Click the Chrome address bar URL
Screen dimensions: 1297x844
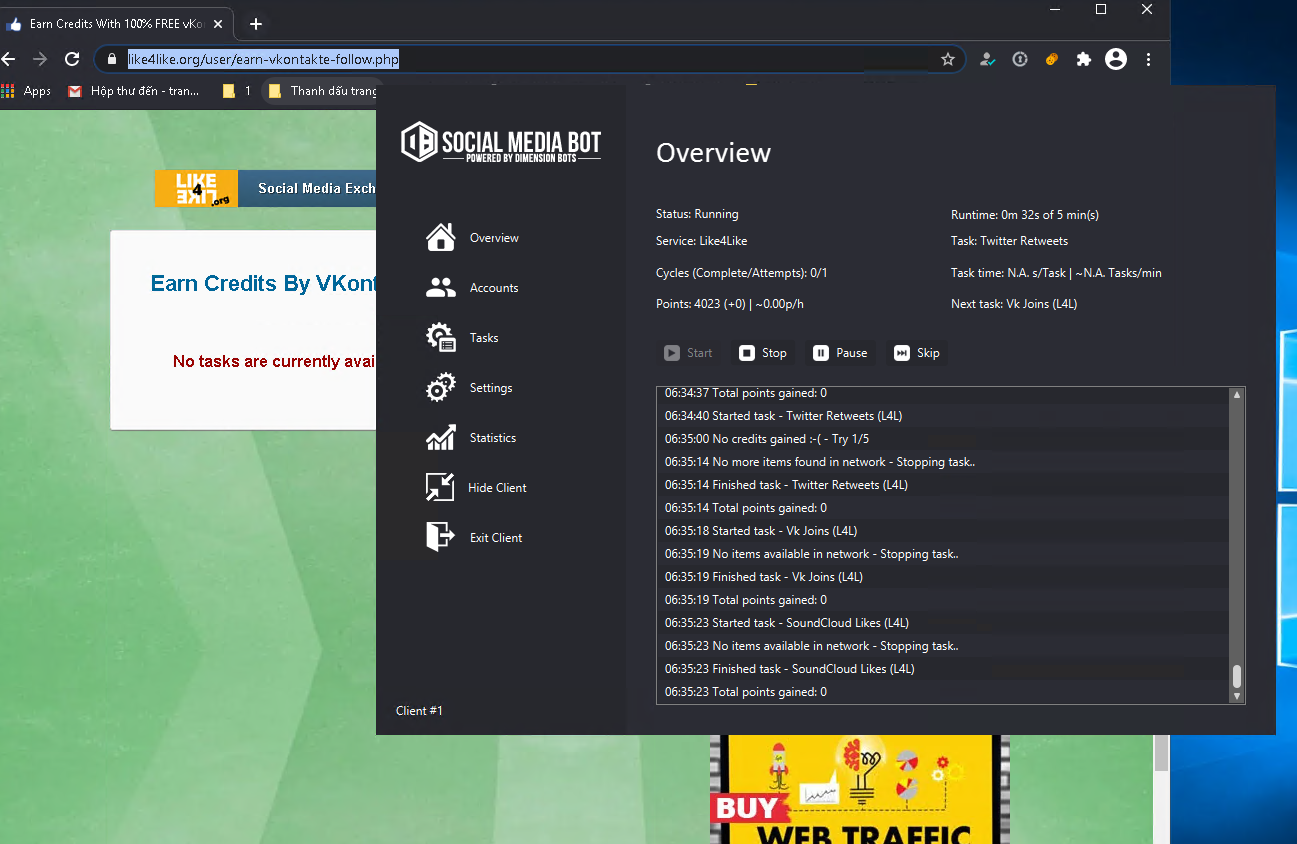click(x=263, y=60)
